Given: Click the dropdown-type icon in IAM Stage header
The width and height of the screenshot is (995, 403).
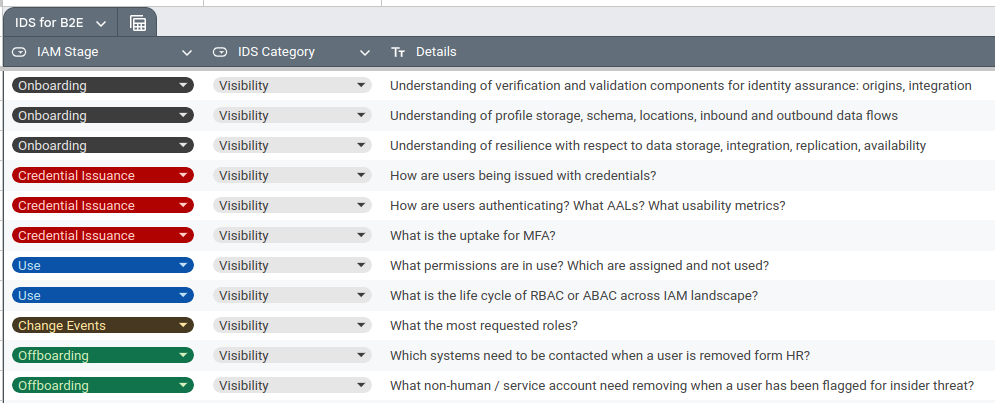Looking at the screenshot, I should tap(19, 52).
